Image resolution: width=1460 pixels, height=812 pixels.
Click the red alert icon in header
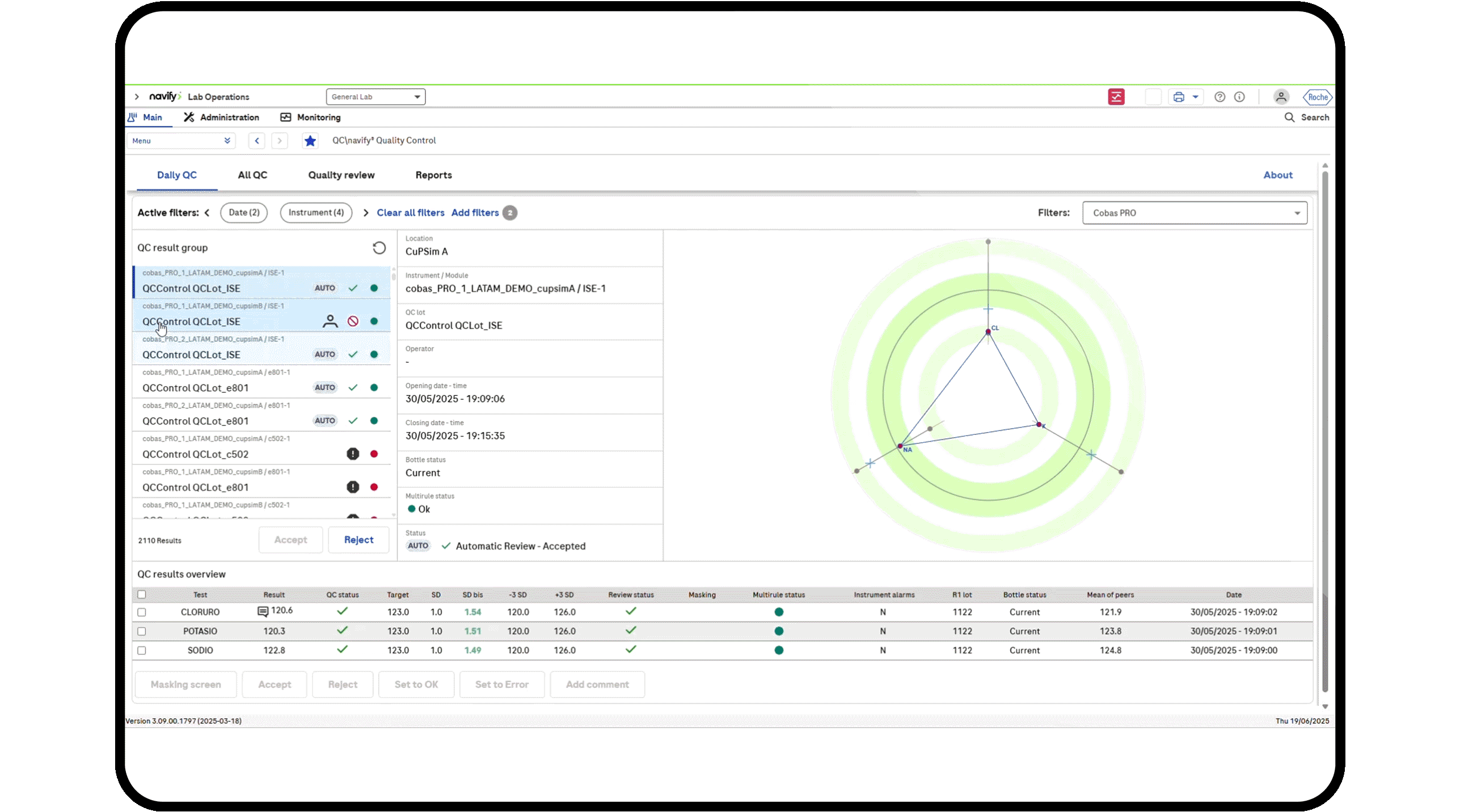tap(1116, 97)
